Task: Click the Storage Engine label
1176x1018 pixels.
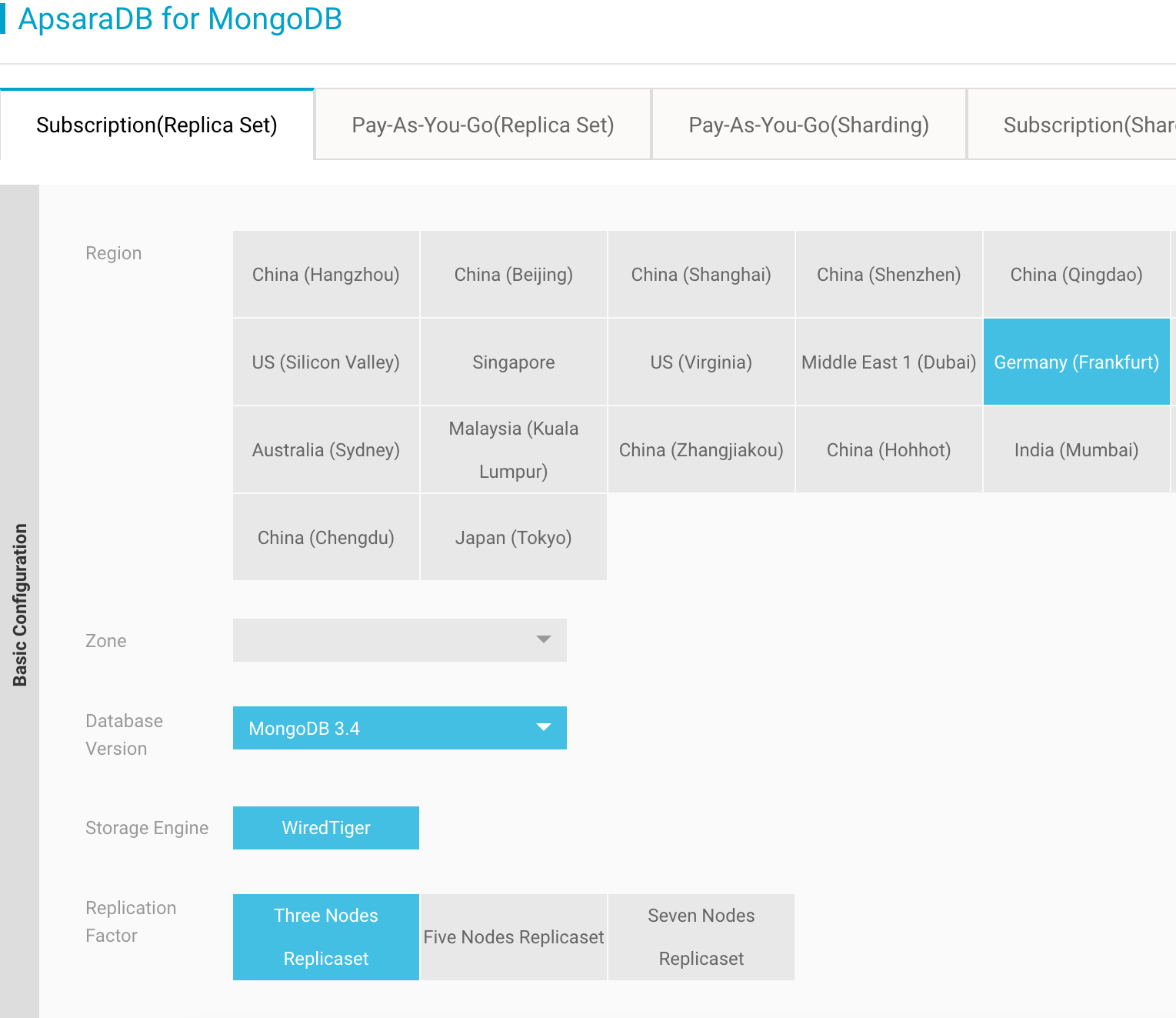Action: 147,828
